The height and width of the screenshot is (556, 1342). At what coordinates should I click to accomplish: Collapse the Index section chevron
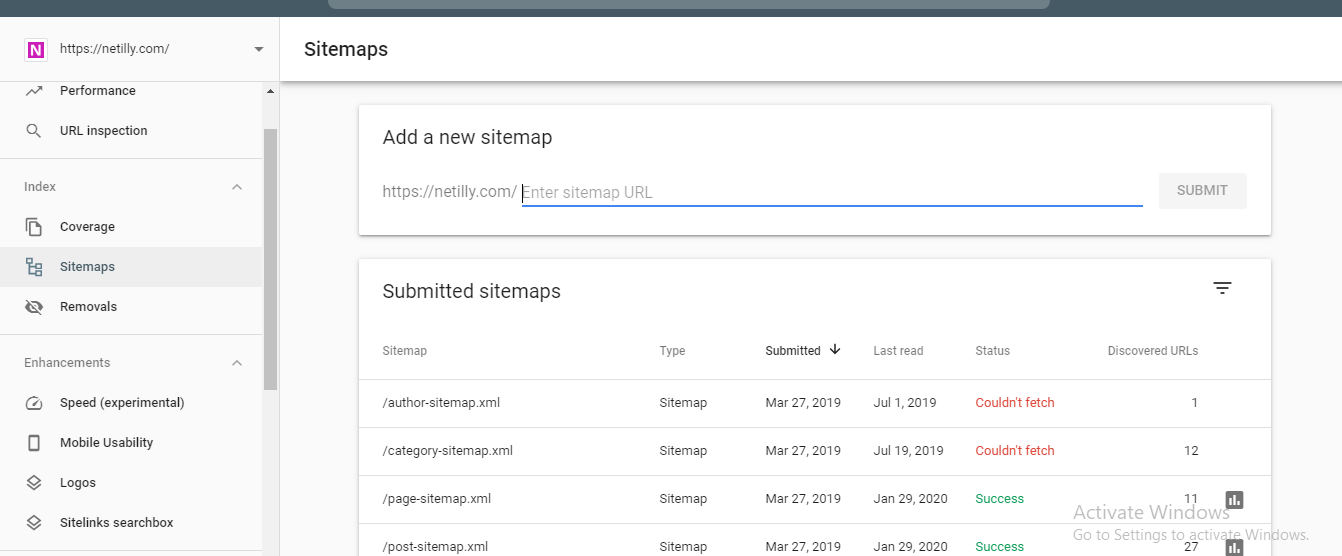[x=237, y=187]
